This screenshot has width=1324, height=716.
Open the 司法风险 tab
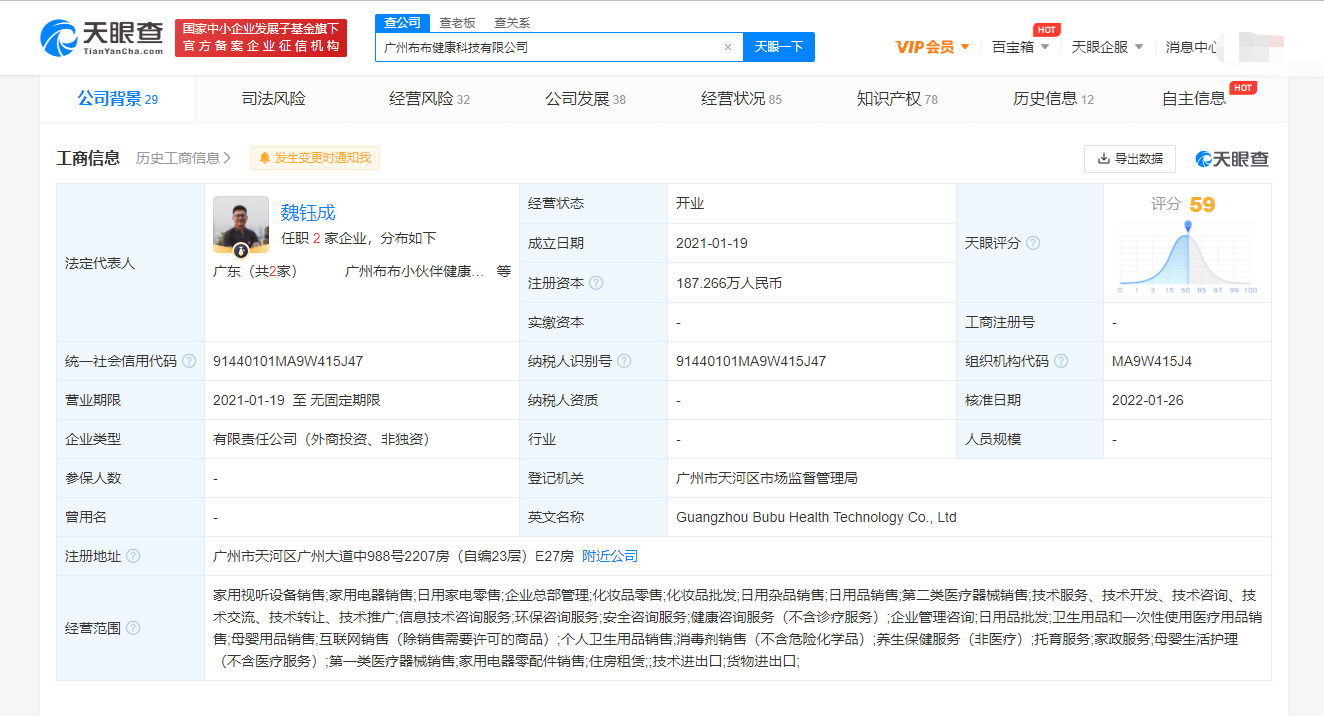point(273,99)
